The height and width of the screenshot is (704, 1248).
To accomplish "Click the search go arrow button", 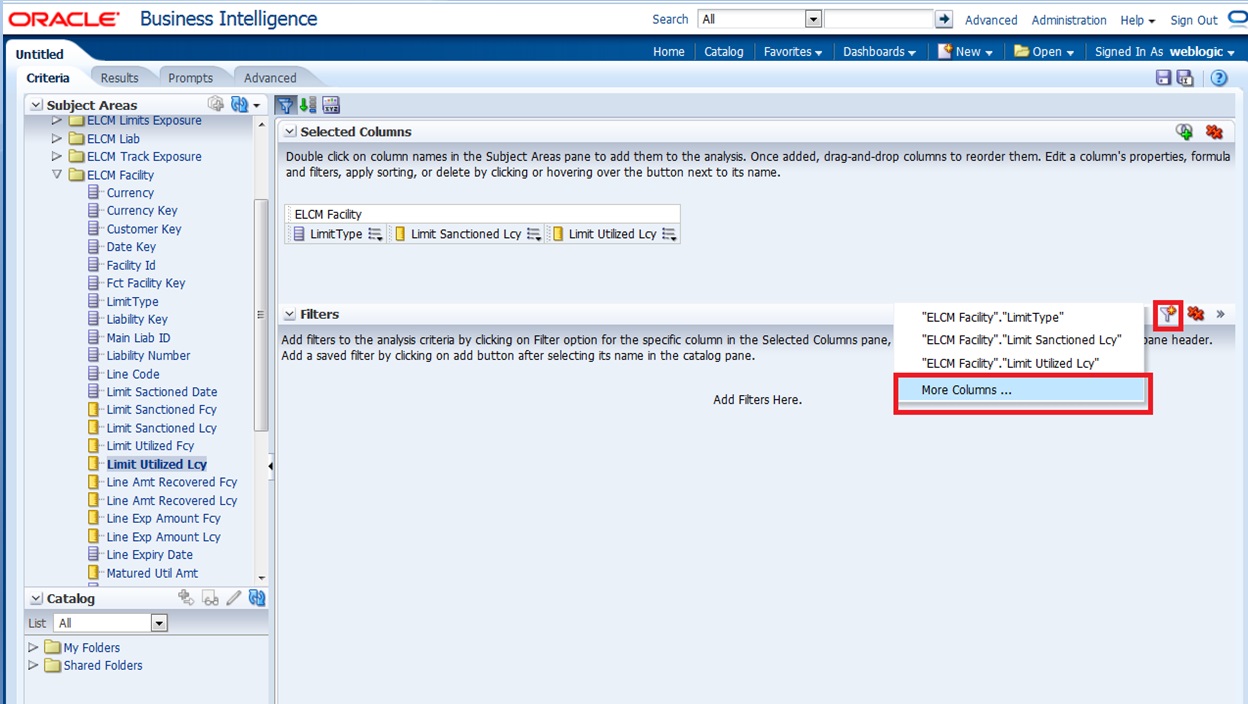I will point(943,19).
